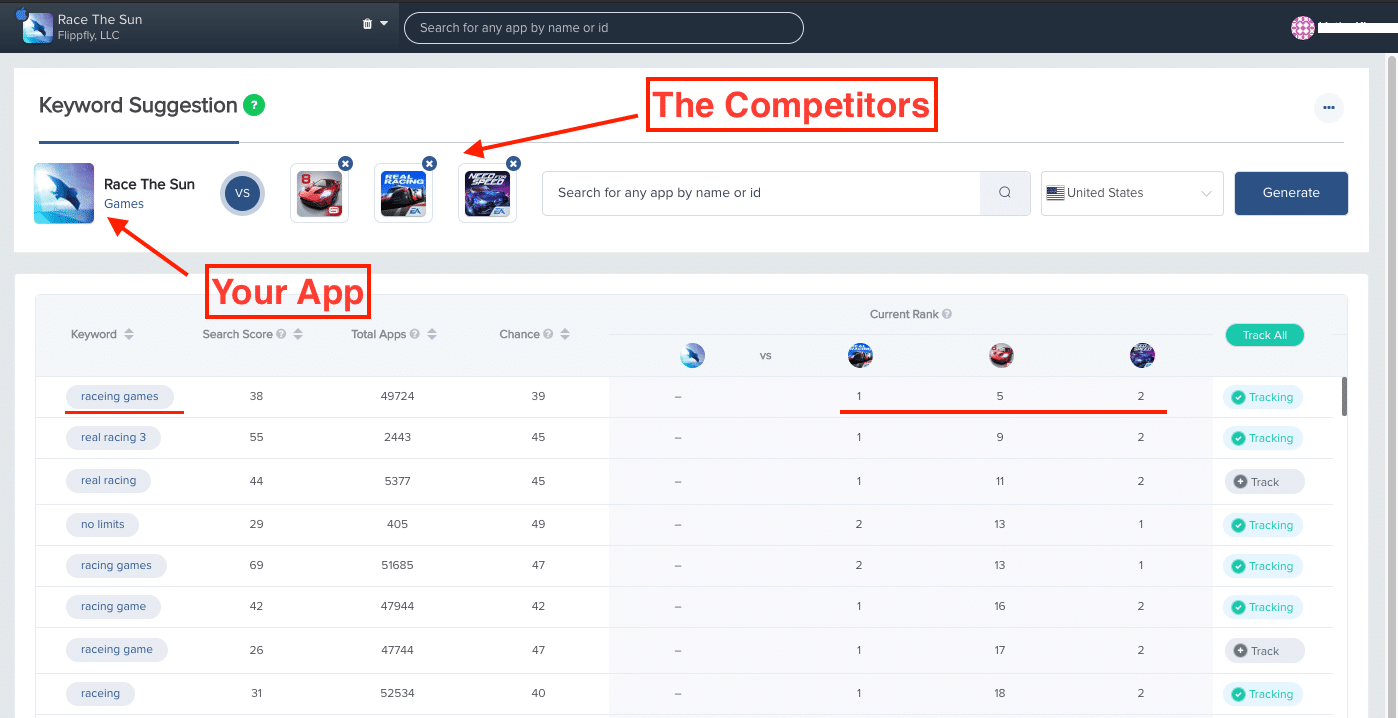Screen dimensions: 1398x718
Task: Remove the Need for Speed competitor
Action: 513,163
